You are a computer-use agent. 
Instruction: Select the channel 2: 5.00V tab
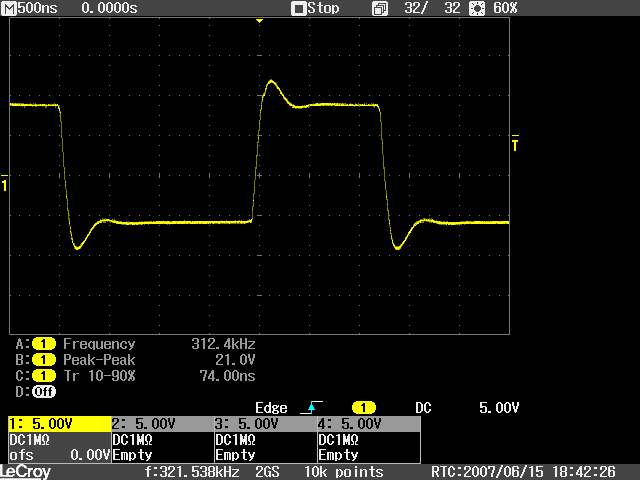tap(163, 424)
